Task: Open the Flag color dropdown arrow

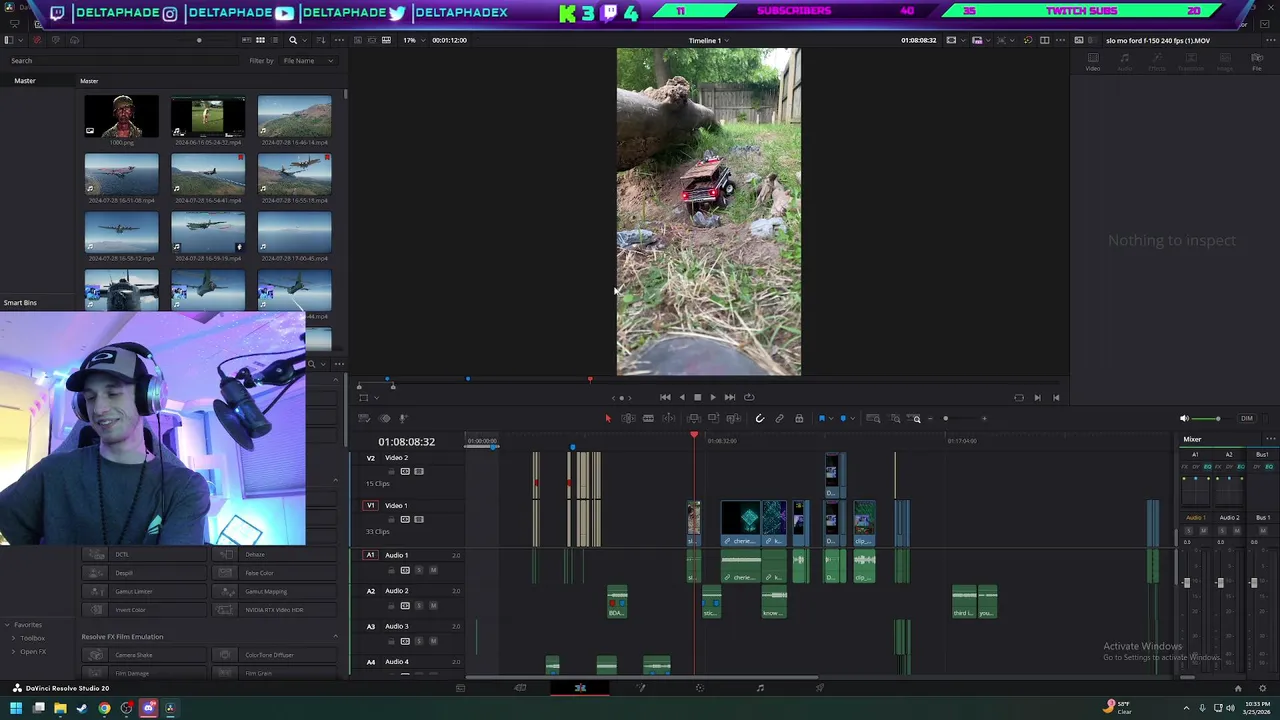Action: (x=830, y=418)
